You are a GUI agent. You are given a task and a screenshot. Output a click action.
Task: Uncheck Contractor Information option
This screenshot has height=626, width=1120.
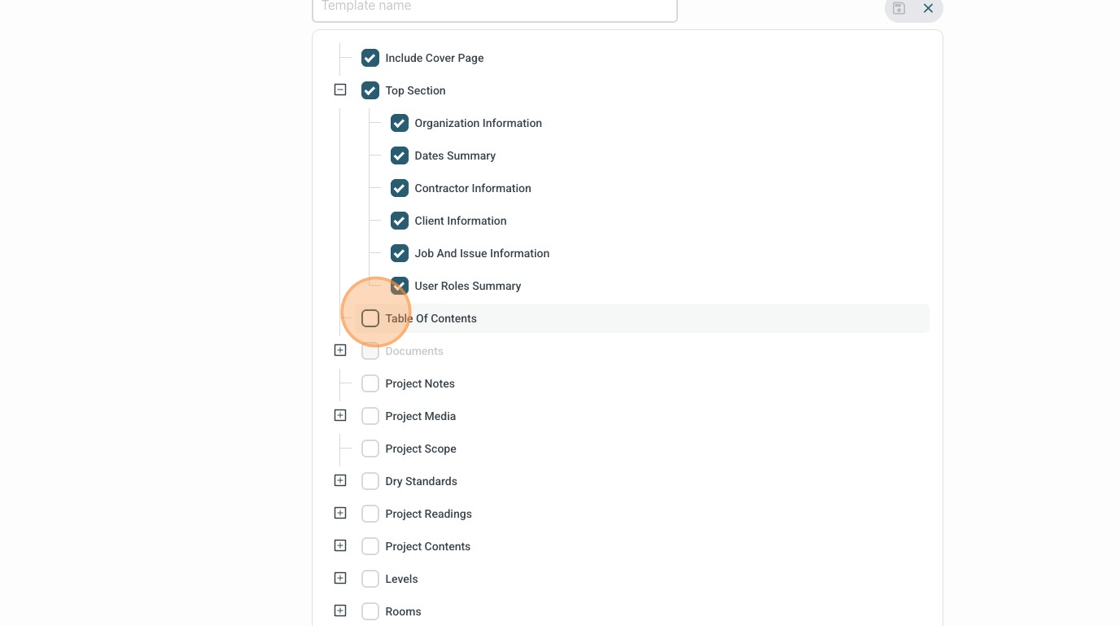tap(399, 188)
